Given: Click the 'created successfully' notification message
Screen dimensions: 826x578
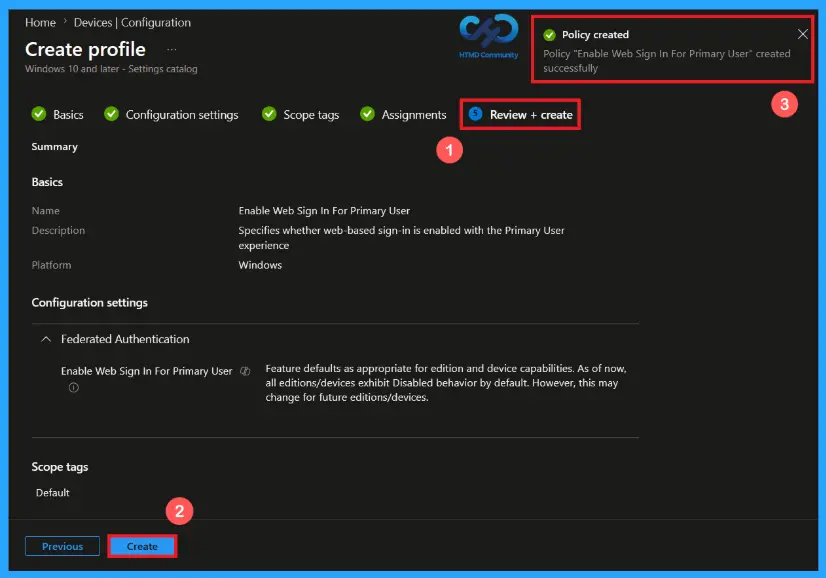Looking at the screenshot, I should pos(666,61).
